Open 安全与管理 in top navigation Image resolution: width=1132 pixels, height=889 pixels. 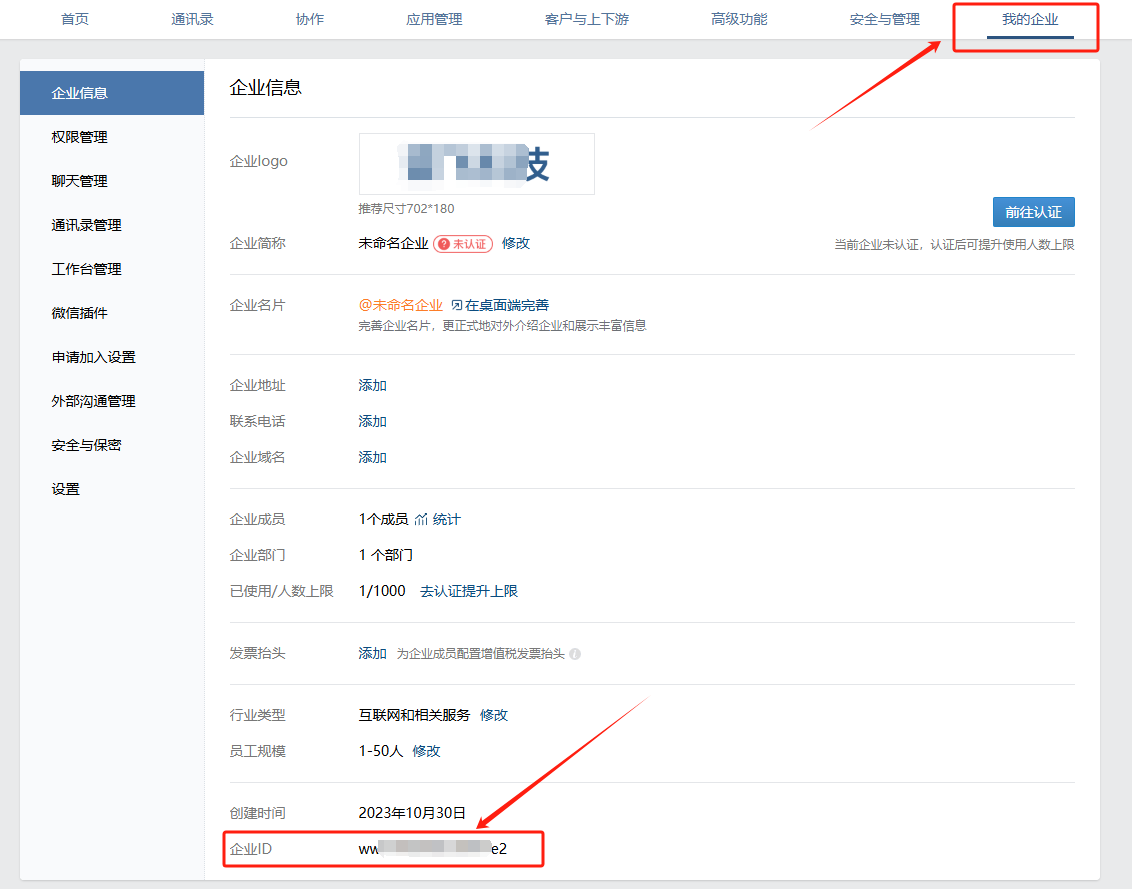point(884,19)
